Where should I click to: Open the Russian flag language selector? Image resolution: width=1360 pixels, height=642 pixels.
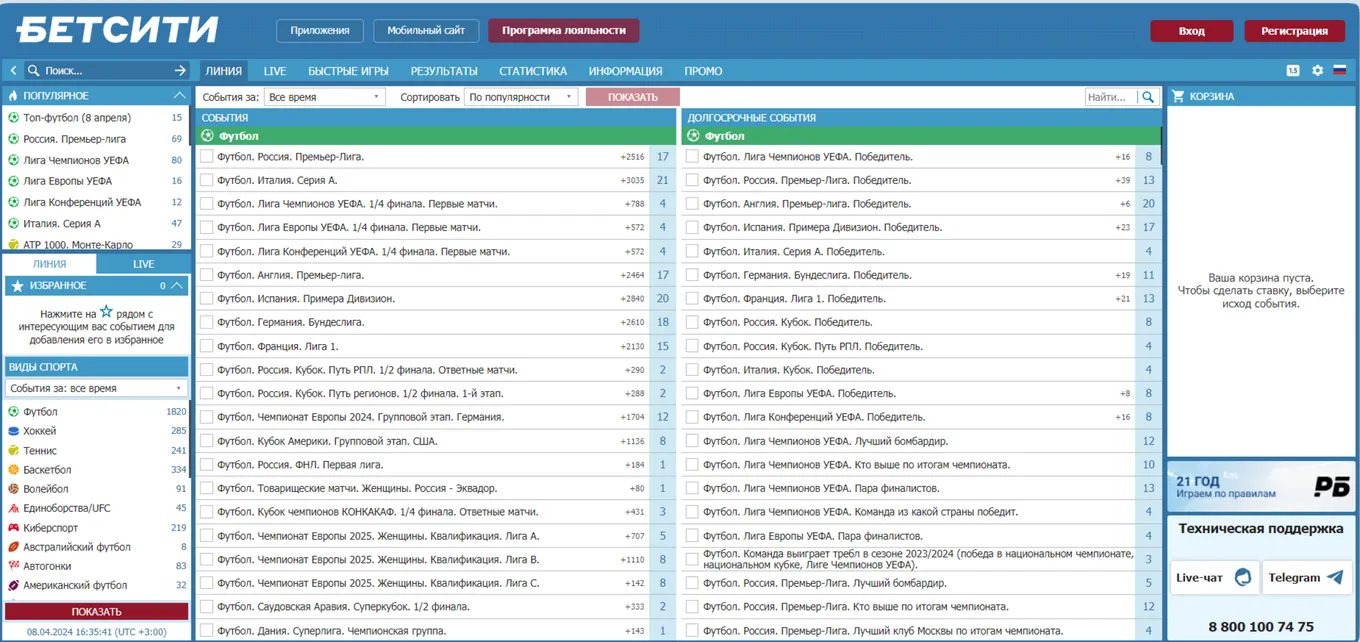click(1340, 71)
